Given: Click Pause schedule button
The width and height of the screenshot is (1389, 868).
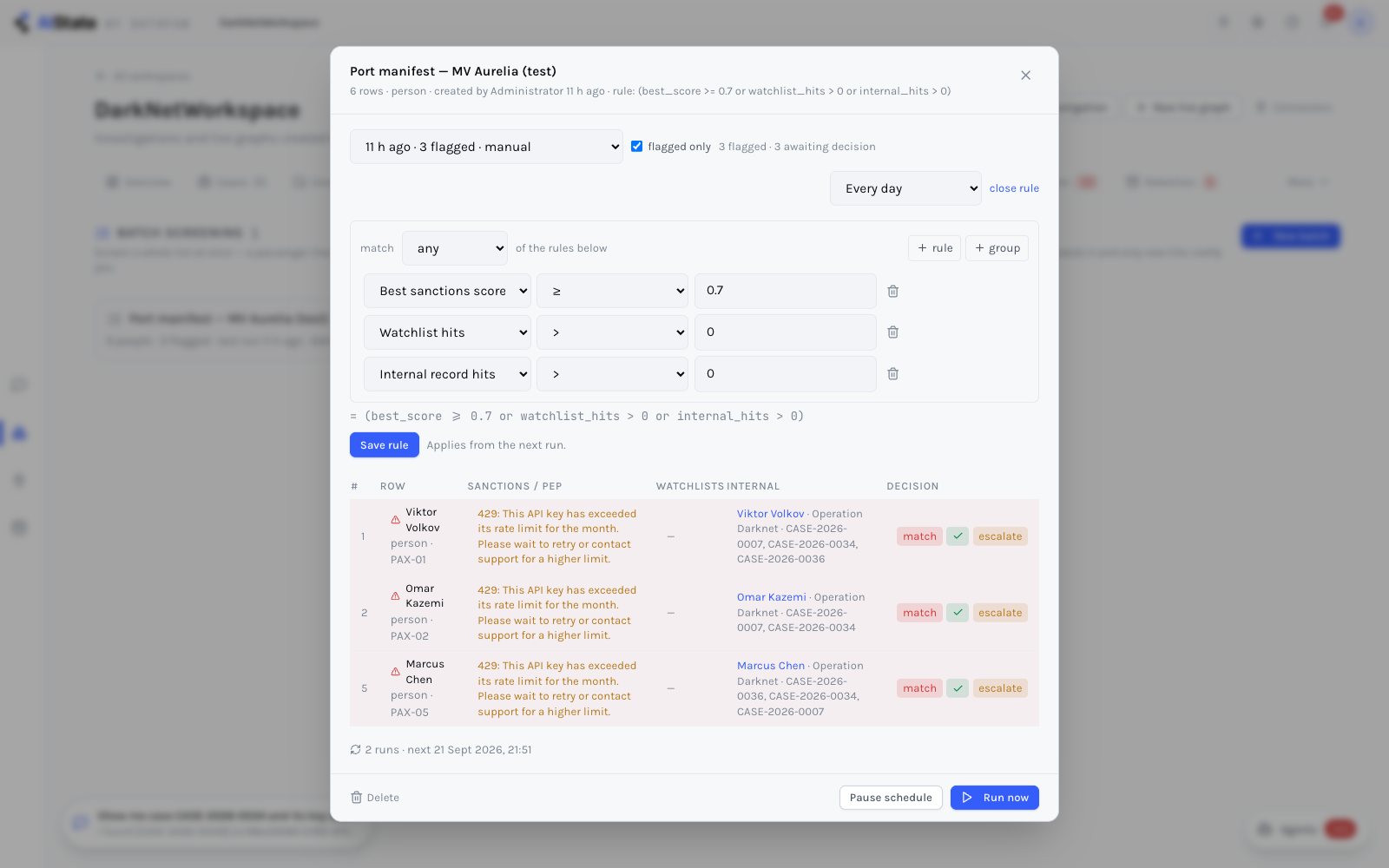Looking at the screenshot, I should [x=891, y=798].
